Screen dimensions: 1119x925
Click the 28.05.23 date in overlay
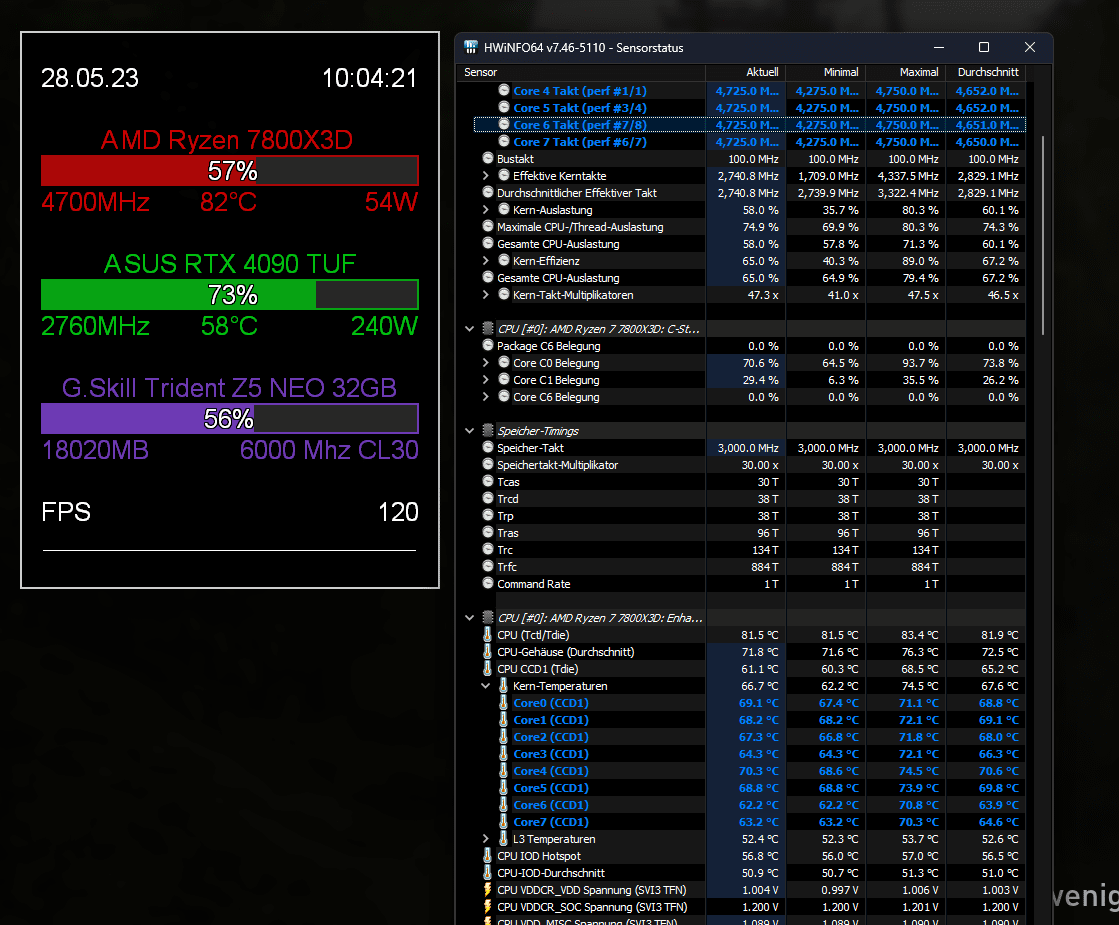[x=90, y=78]
